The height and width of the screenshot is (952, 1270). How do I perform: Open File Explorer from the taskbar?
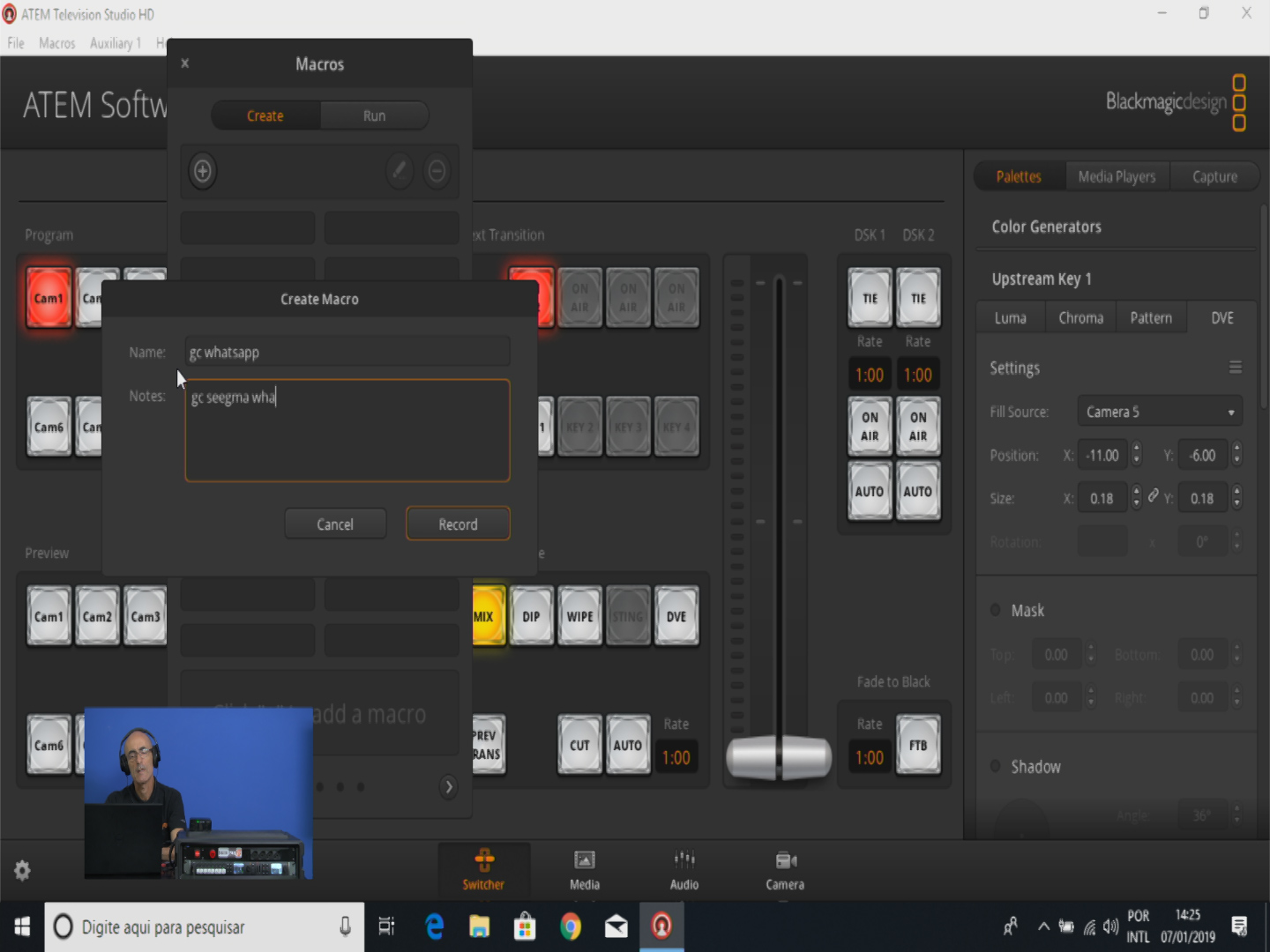coord(479,926)
